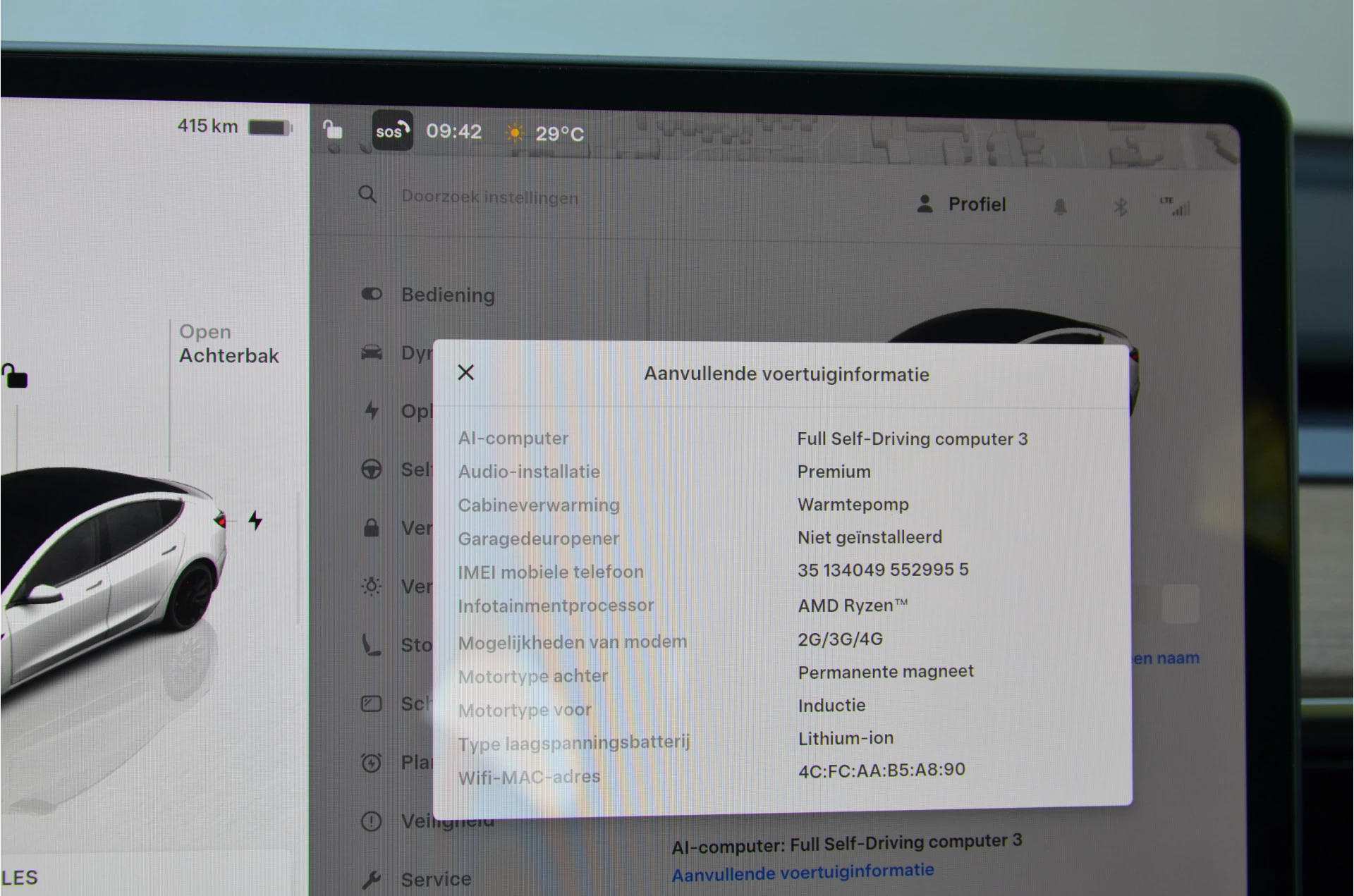Tap the 29°C temperature reading
The image size is (1354, 896).
[559, 134]
